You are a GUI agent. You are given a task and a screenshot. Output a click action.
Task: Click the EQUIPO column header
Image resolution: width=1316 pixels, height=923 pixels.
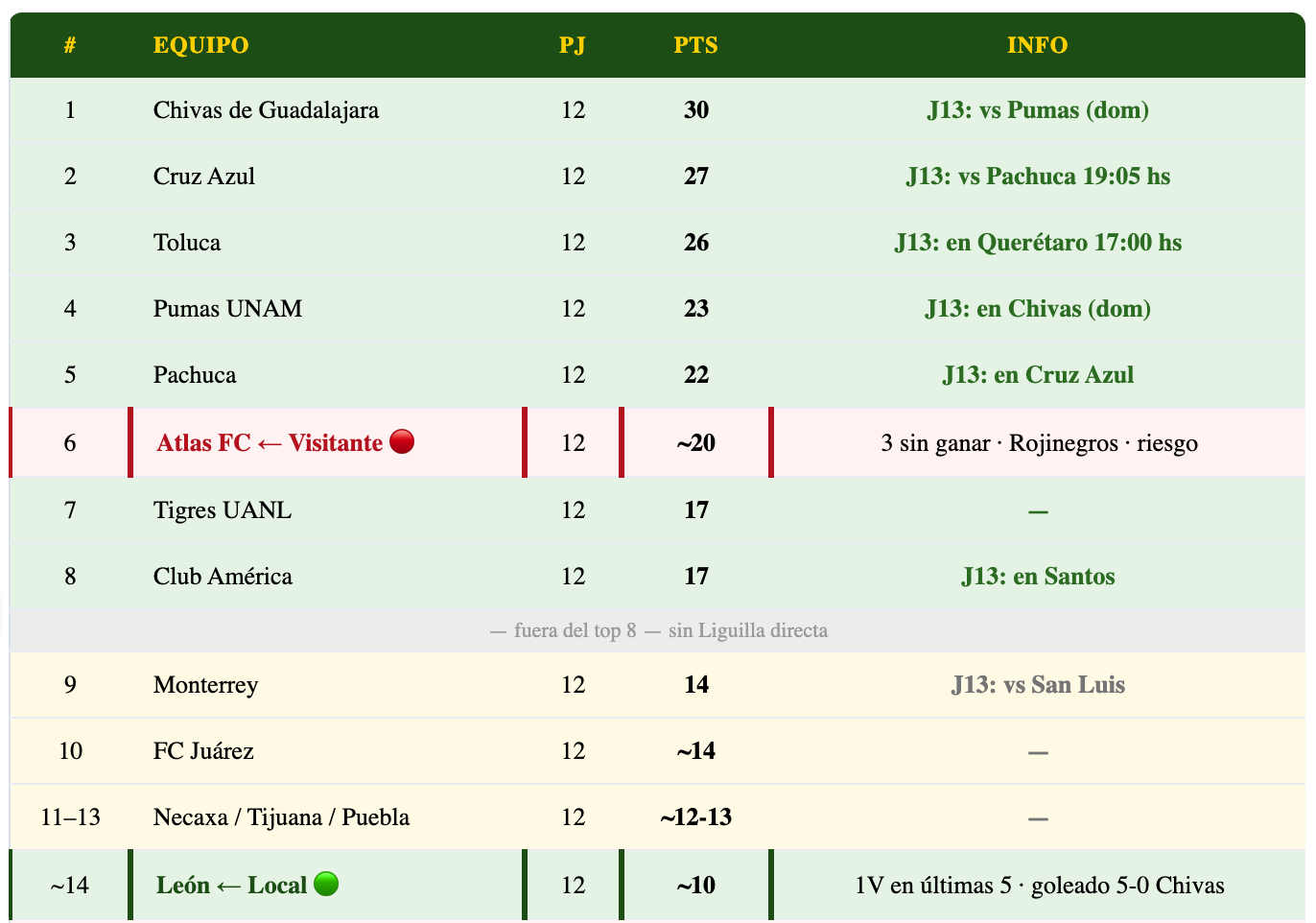[x=200, y=45]
